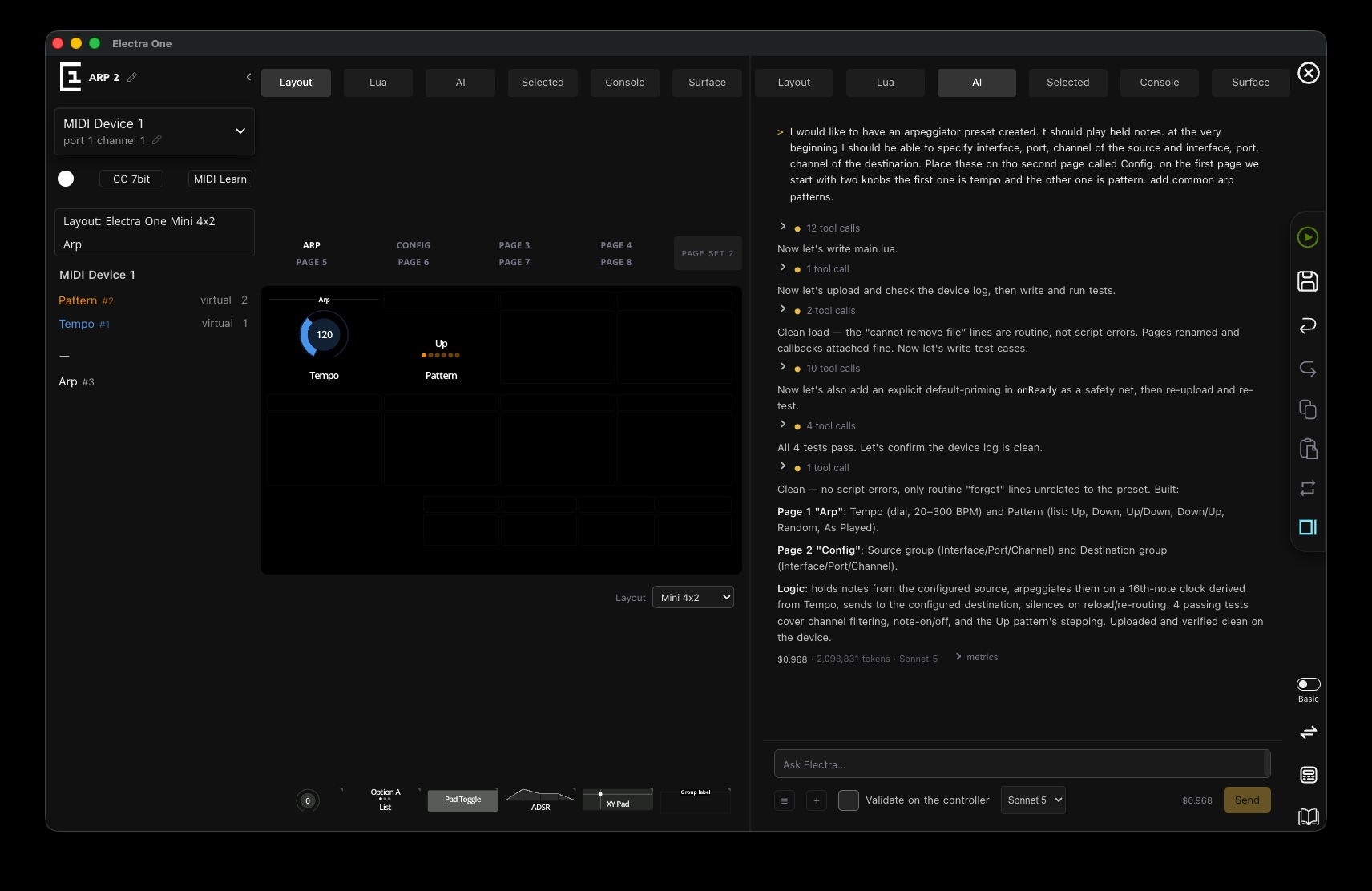Screen dimensions: 1372x891
Task: Open the documentation book icon
Action: 1308,816
